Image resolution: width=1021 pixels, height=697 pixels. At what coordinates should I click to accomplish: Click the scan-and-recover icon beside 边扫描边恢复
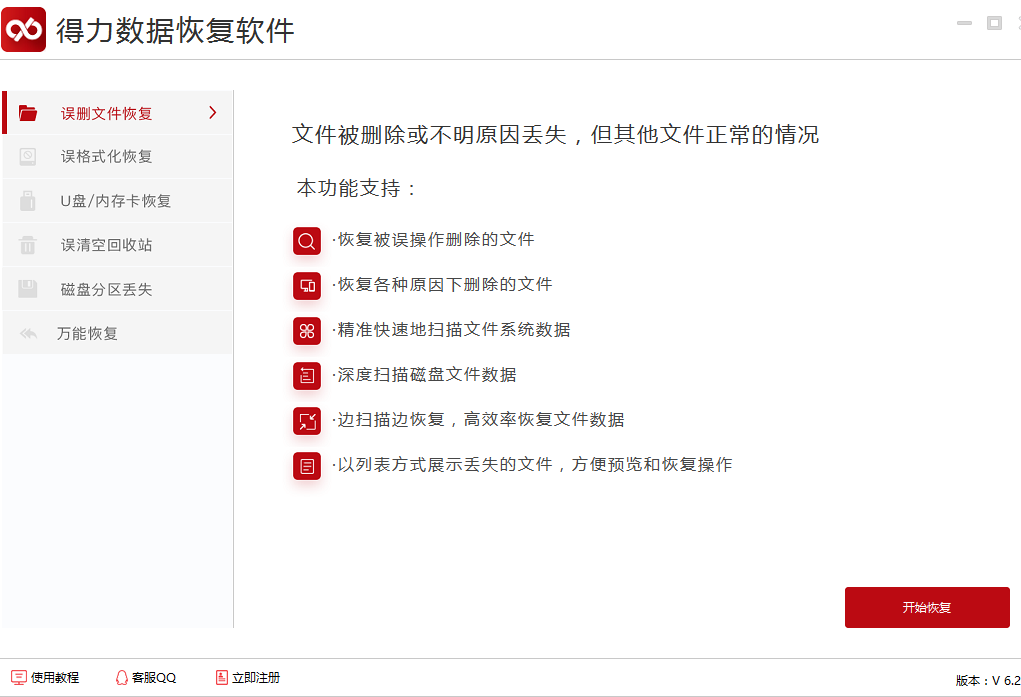point(307,420)
